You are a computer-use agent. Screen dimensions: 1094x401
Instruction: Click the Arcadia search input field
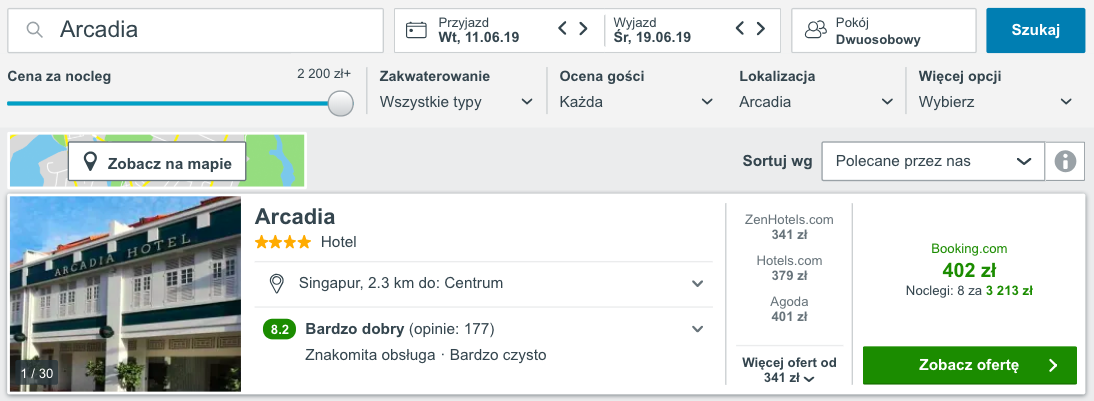coord(195,30)
